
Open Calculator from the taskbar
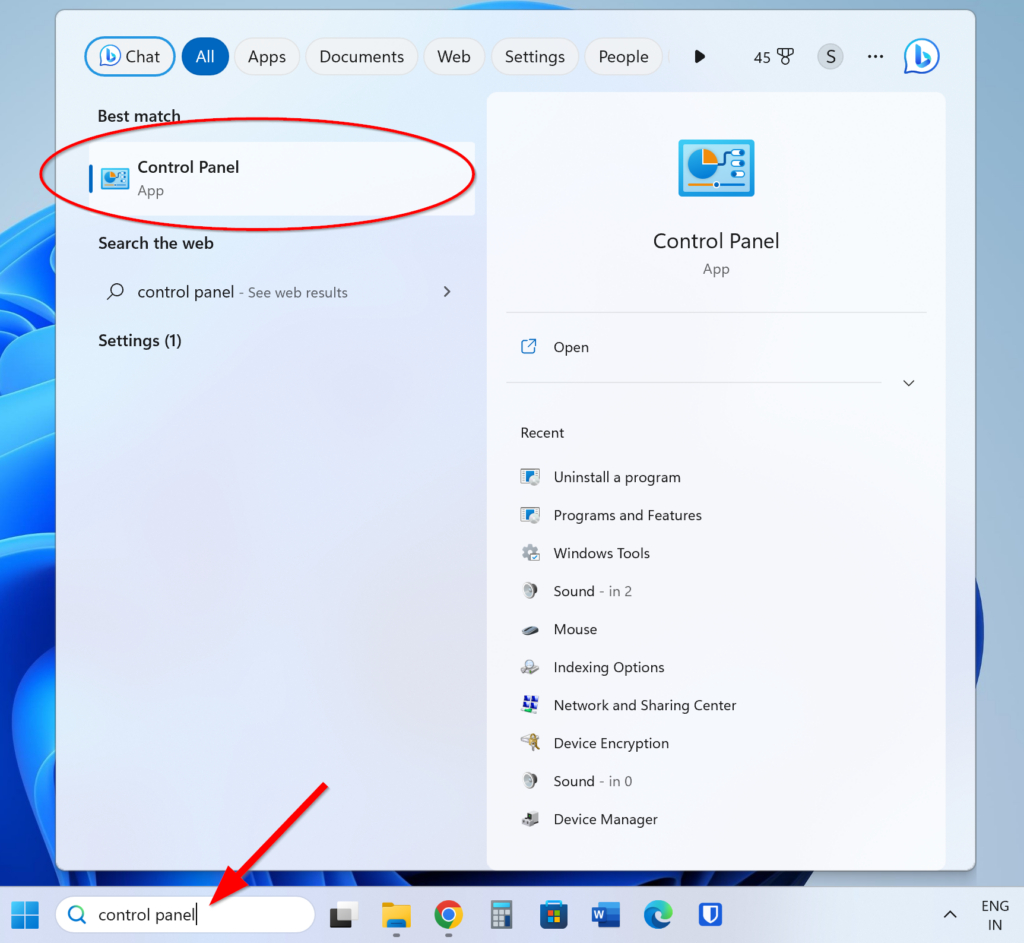(x=501, y=914)
